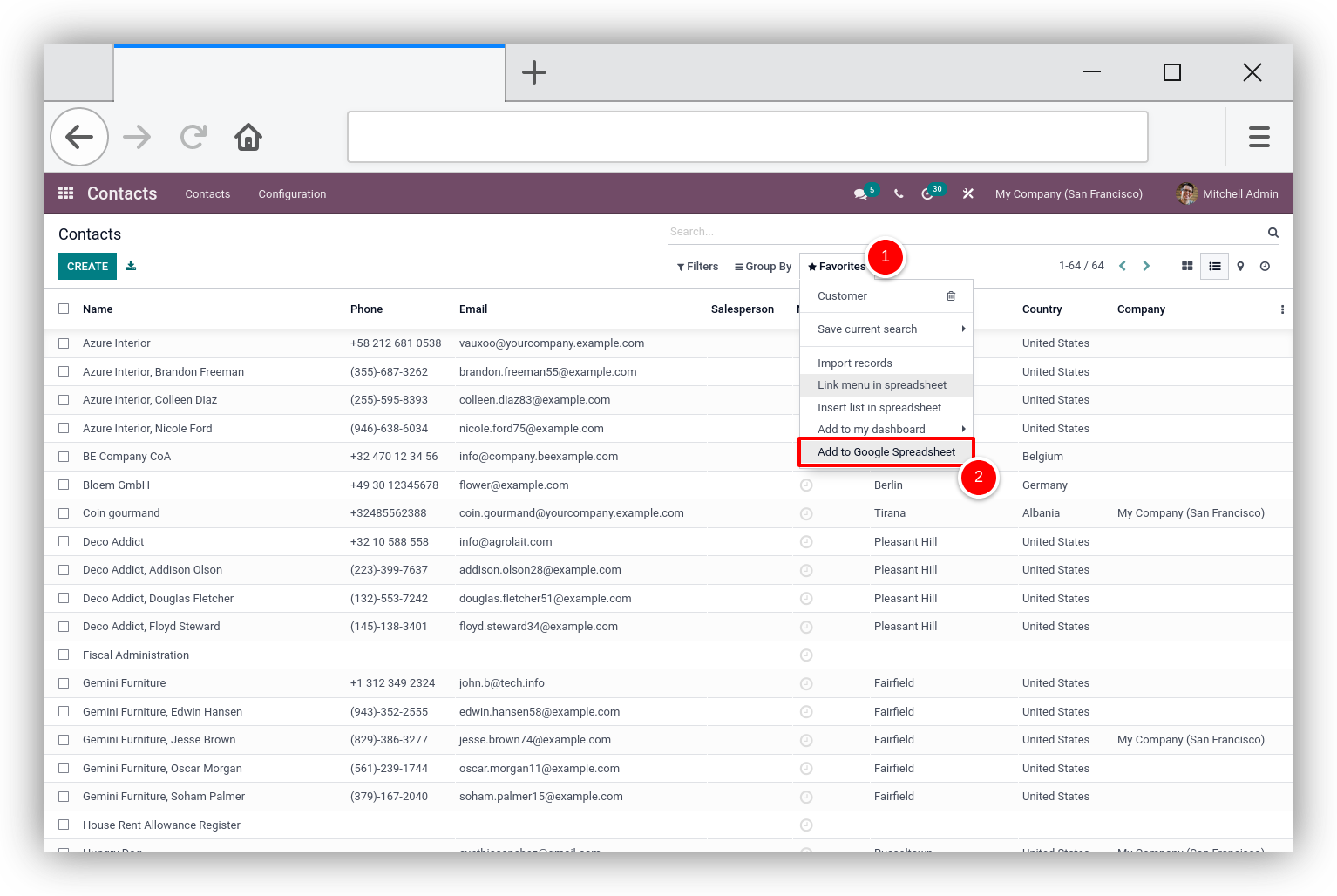Open the Contacts menu item in navbar

(207, 194)
